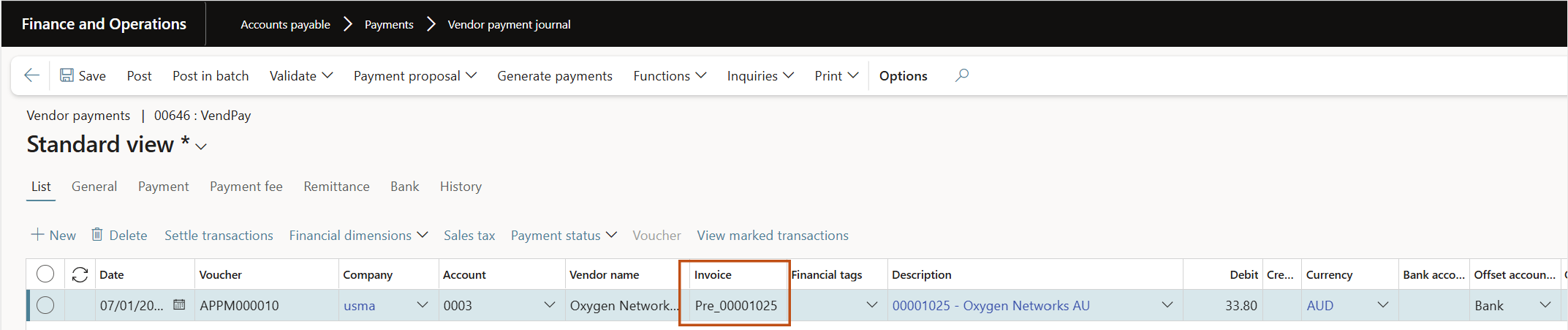Switch to the Payment fee tab
Screen dimensions: 1568x330
coord(246,187)
